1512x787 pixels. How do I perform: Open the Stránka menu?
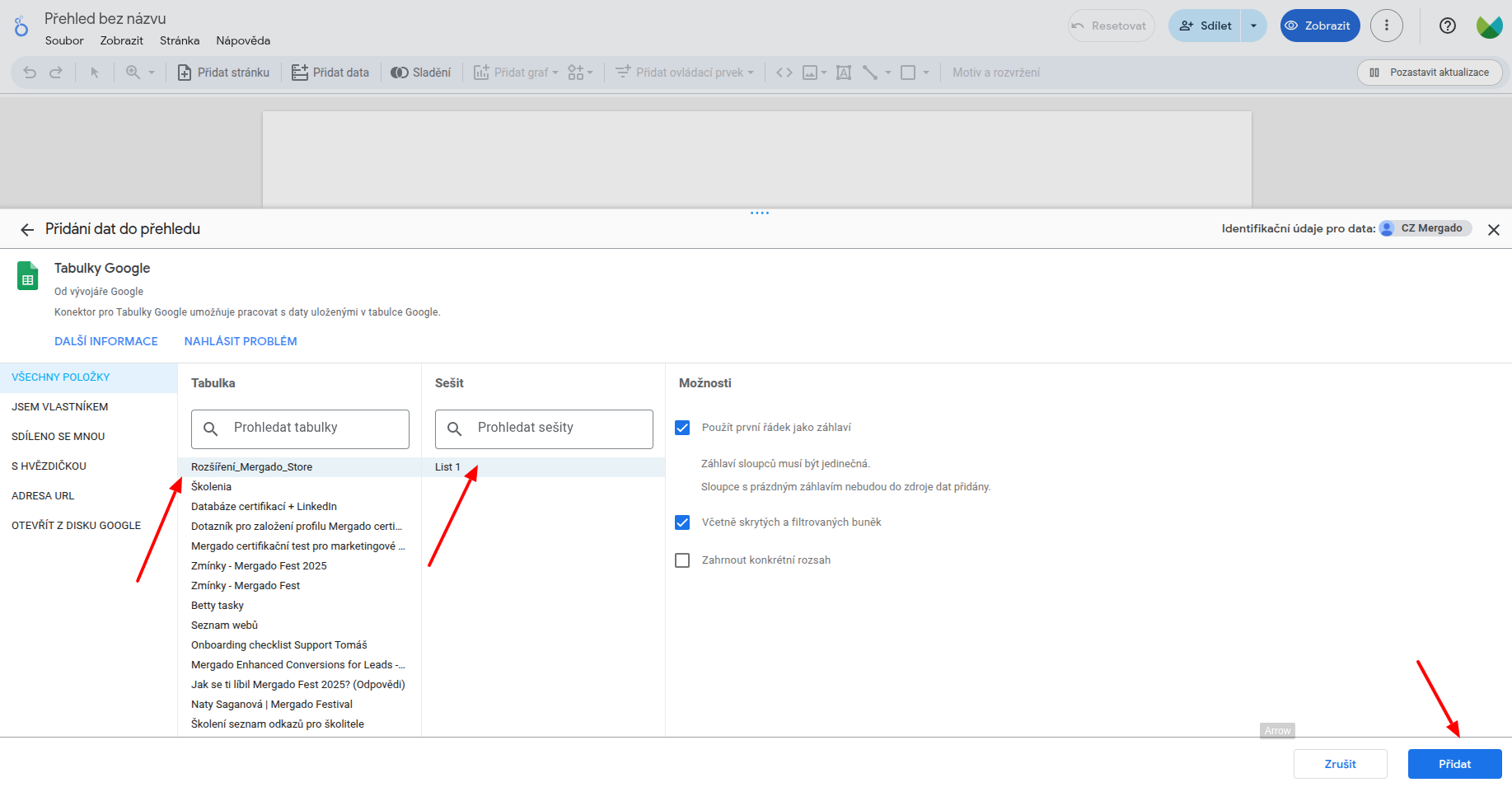pyautogui.click(x=180, y=40)
